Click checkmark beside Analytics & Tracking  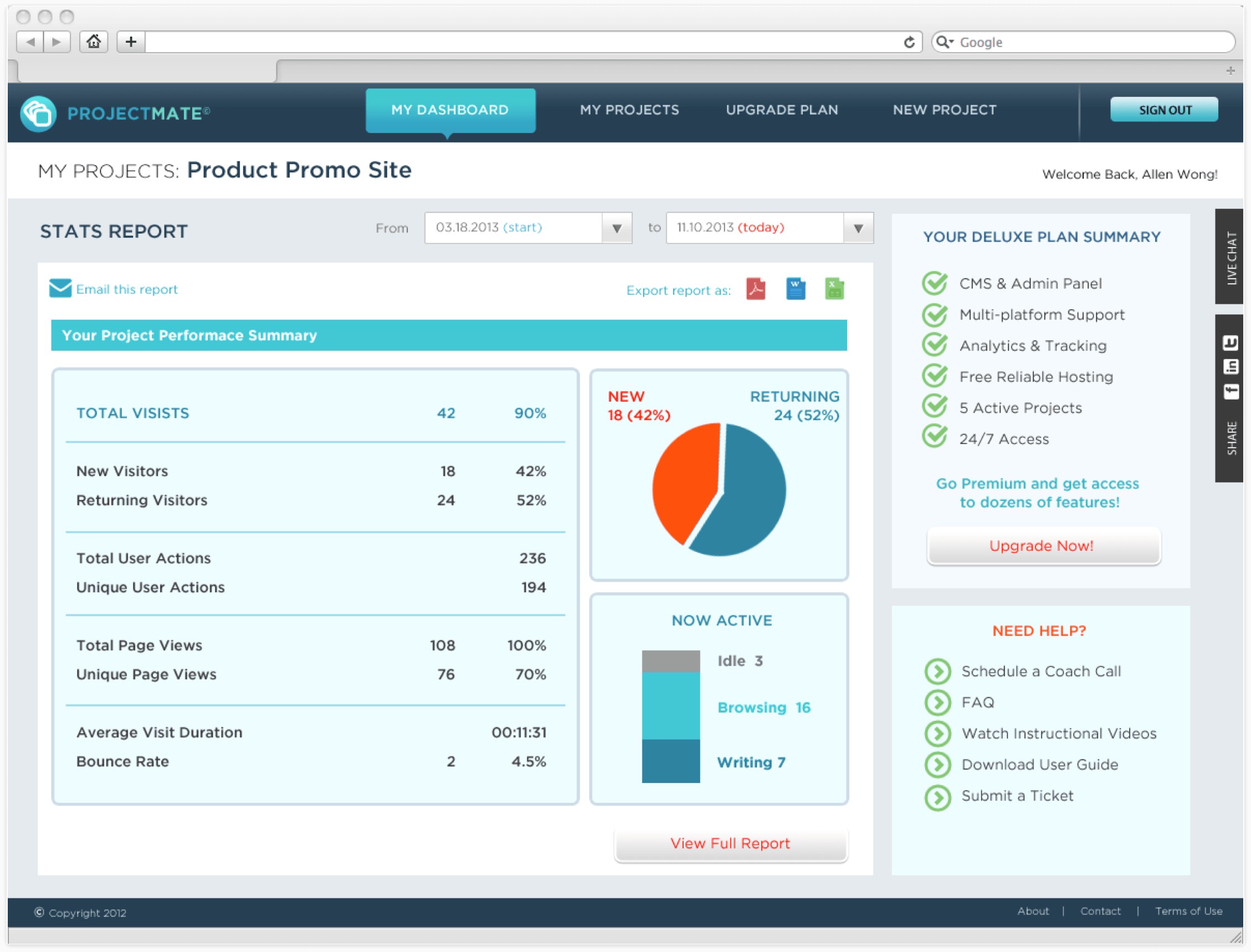point(935,345)
